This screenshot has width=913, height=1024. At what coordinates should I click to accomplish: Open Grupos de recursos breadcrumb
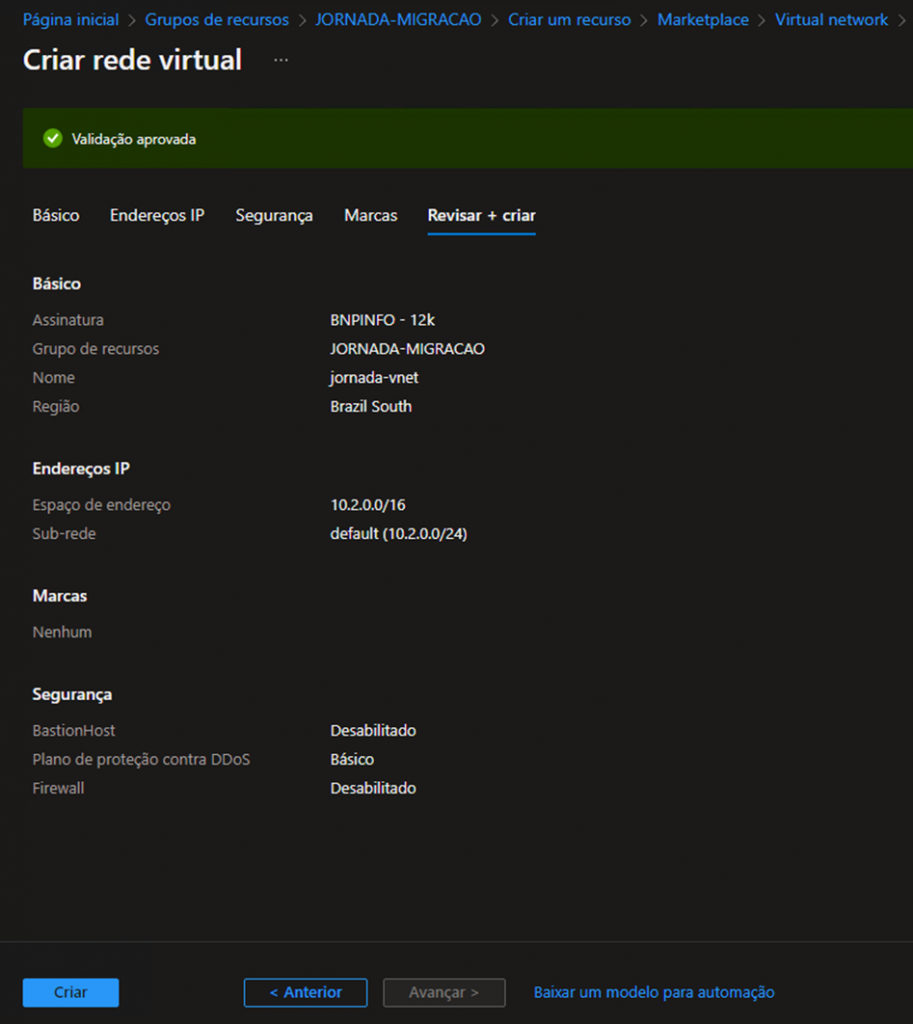(217, 20)
